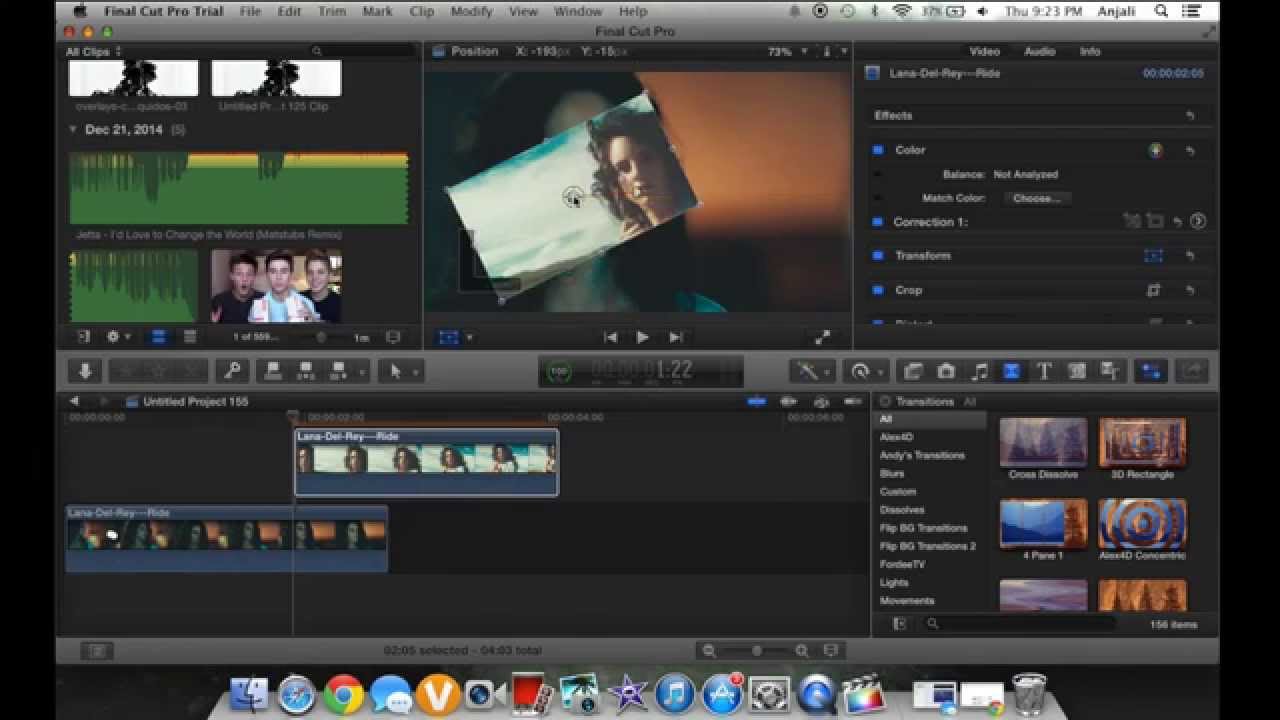This screenshot has height=720, width=1280.
Task: Jump to previous edit in viewer
Action: [610, 338]
